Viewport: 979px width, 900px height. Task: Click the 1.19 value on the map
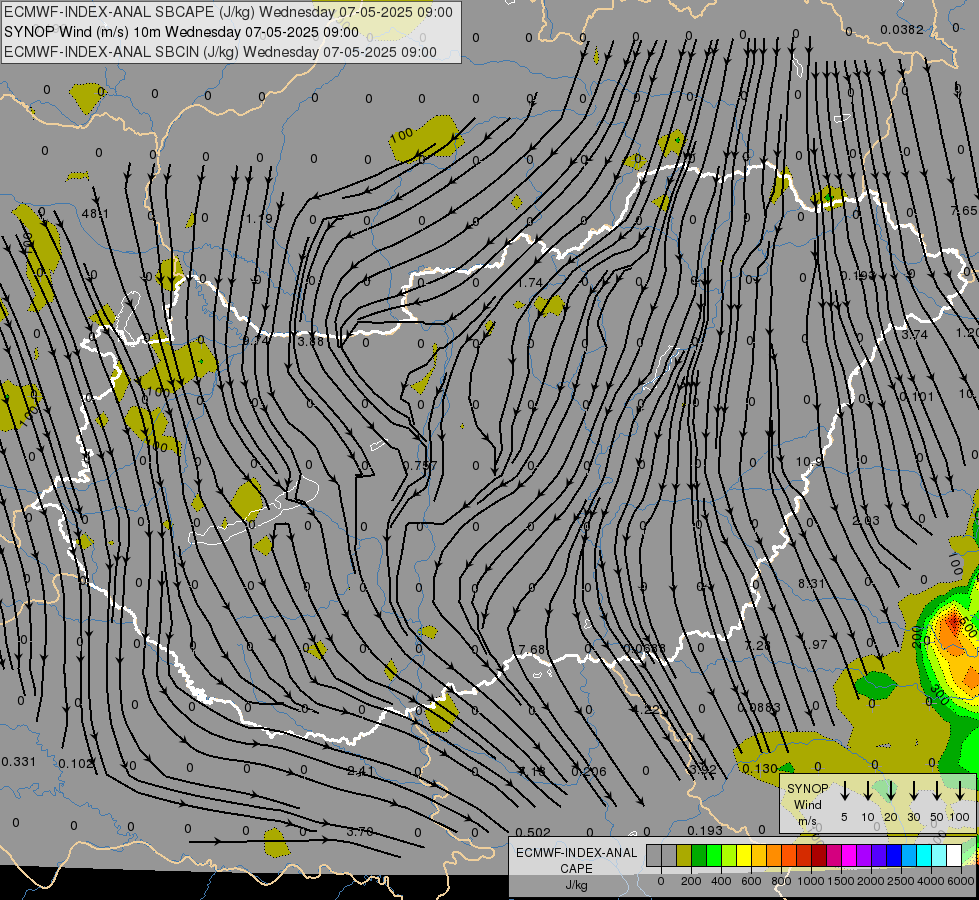259,219
